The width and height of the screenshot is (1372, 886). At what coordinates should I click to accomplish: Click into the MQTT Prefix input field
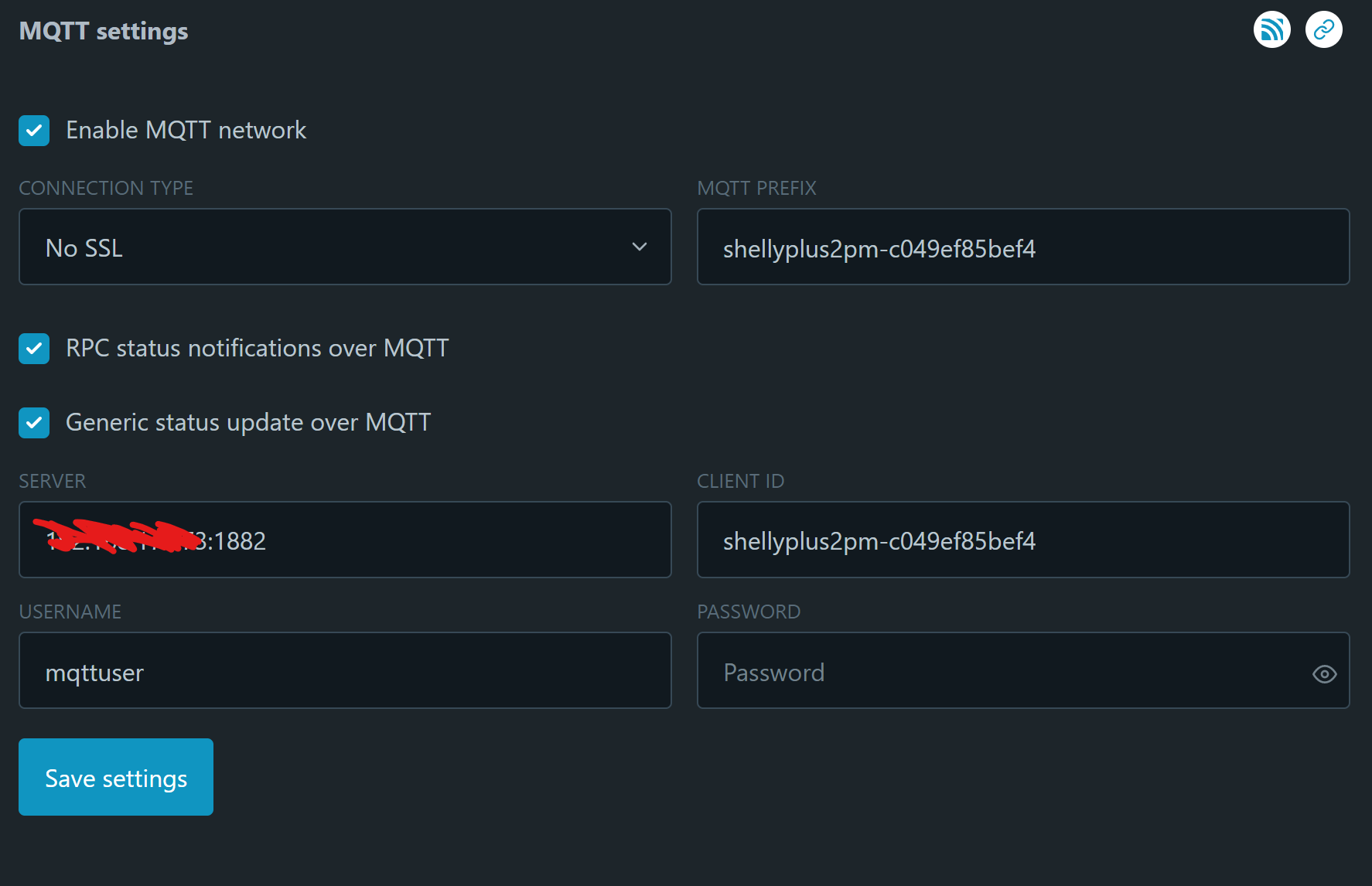(x=1022, y=247)
